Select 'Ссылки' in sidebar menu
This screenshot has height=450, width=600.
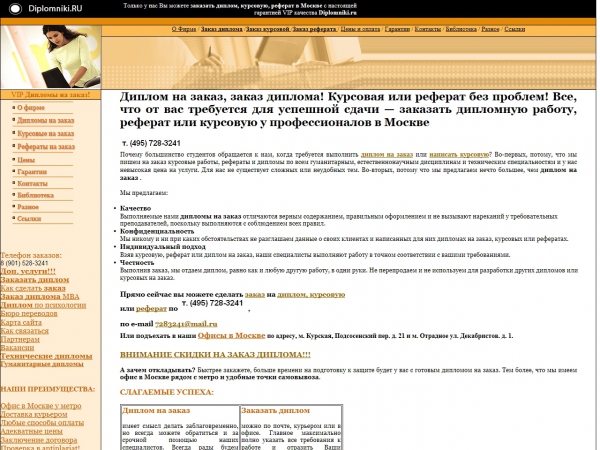[29, 219]
